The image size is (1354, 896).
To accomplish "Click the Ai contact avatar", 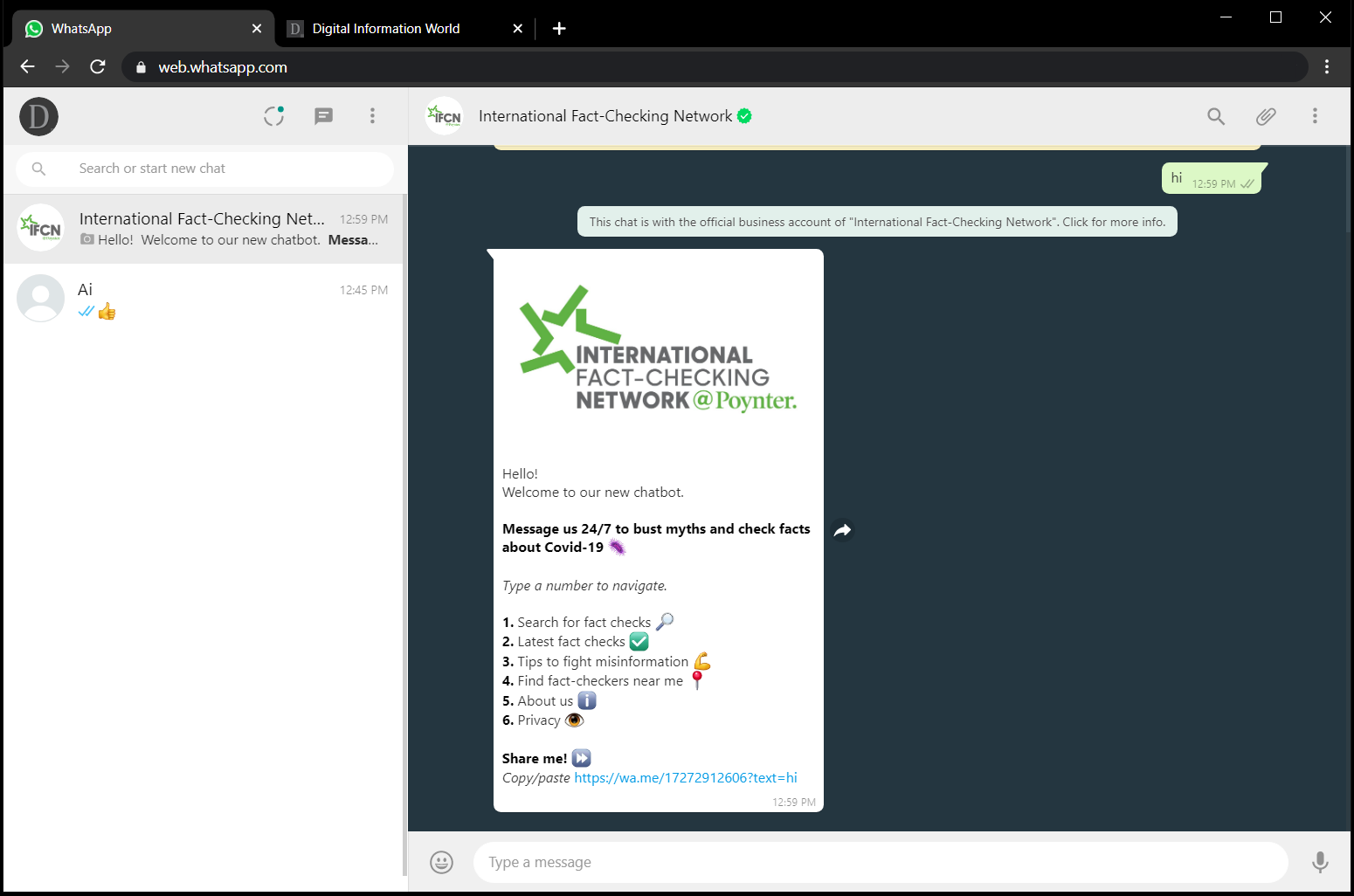I will (41, 298).
